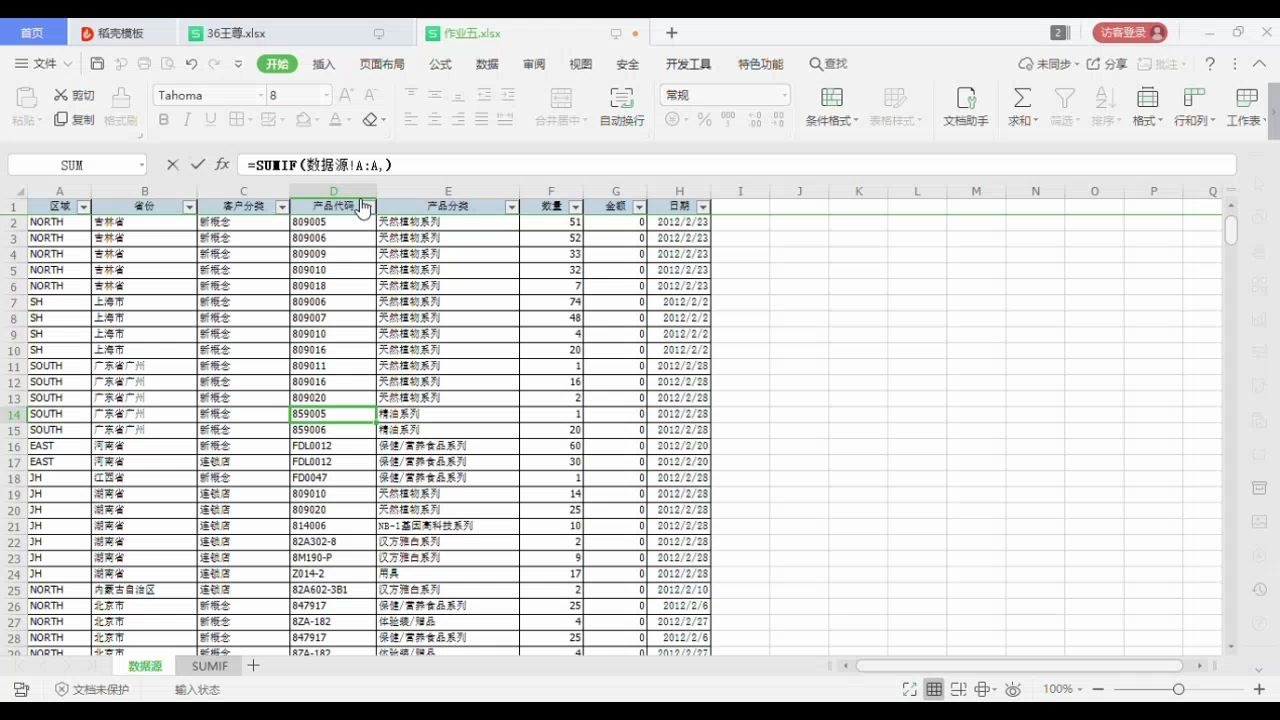Open the 插入 ribbon tab
Viewport: 1280px width, 720px height.
click(322, 64)
